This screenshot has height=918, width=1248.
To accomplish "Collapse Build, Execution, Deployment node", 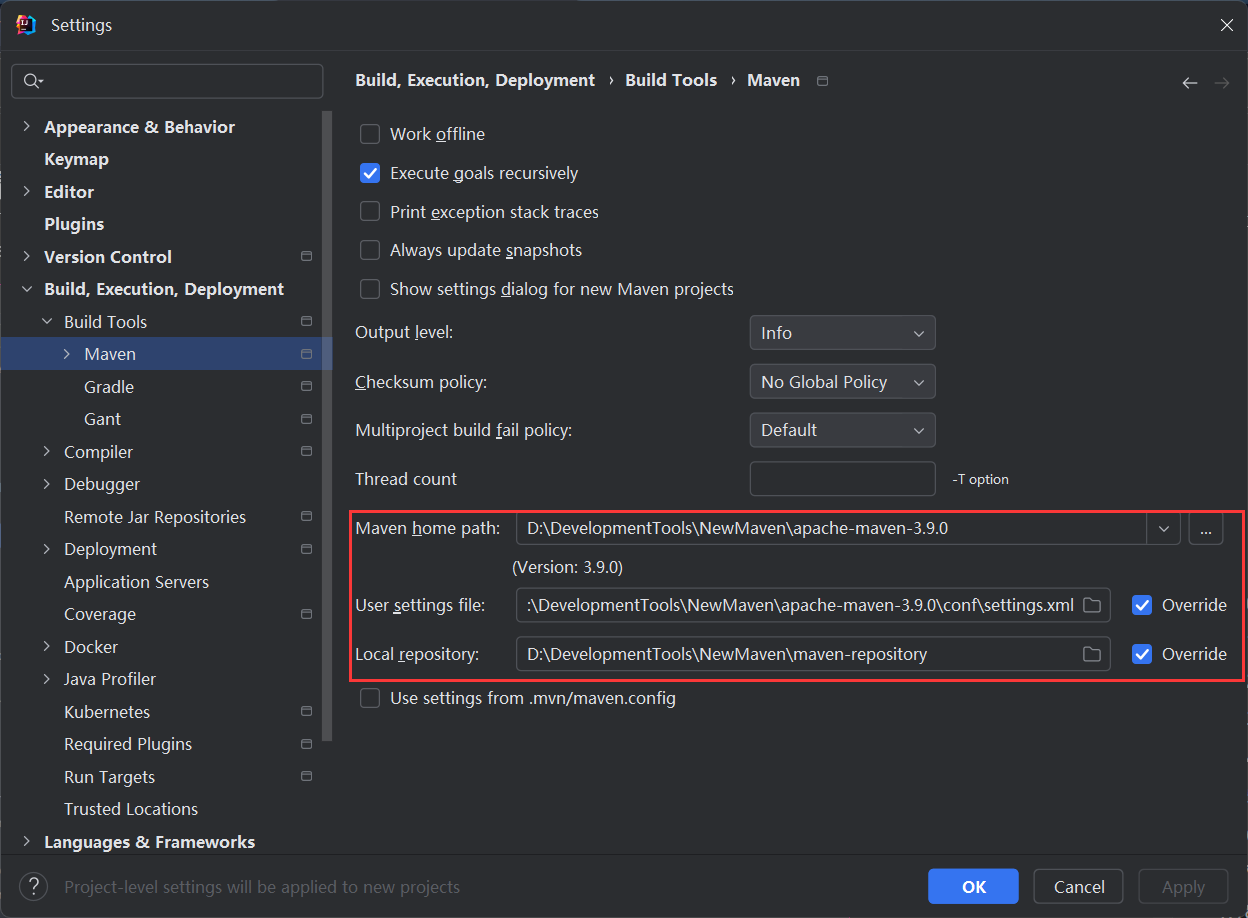I will click(x=27, y=289).
